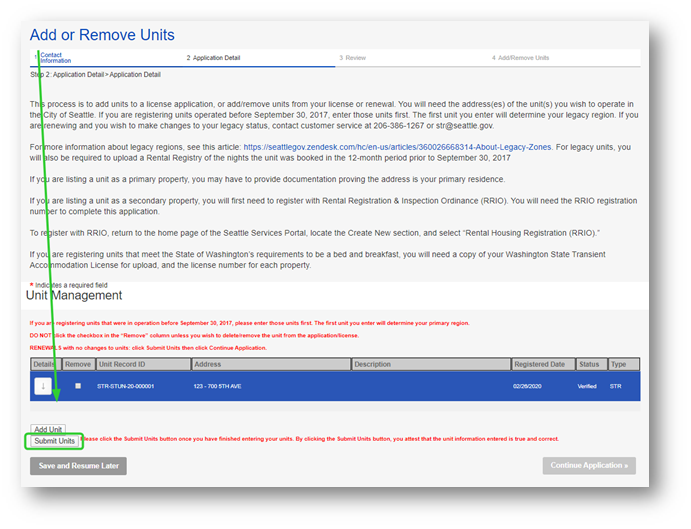
Task: Click the Add or Remove Units heading
Action: [102, 35]
